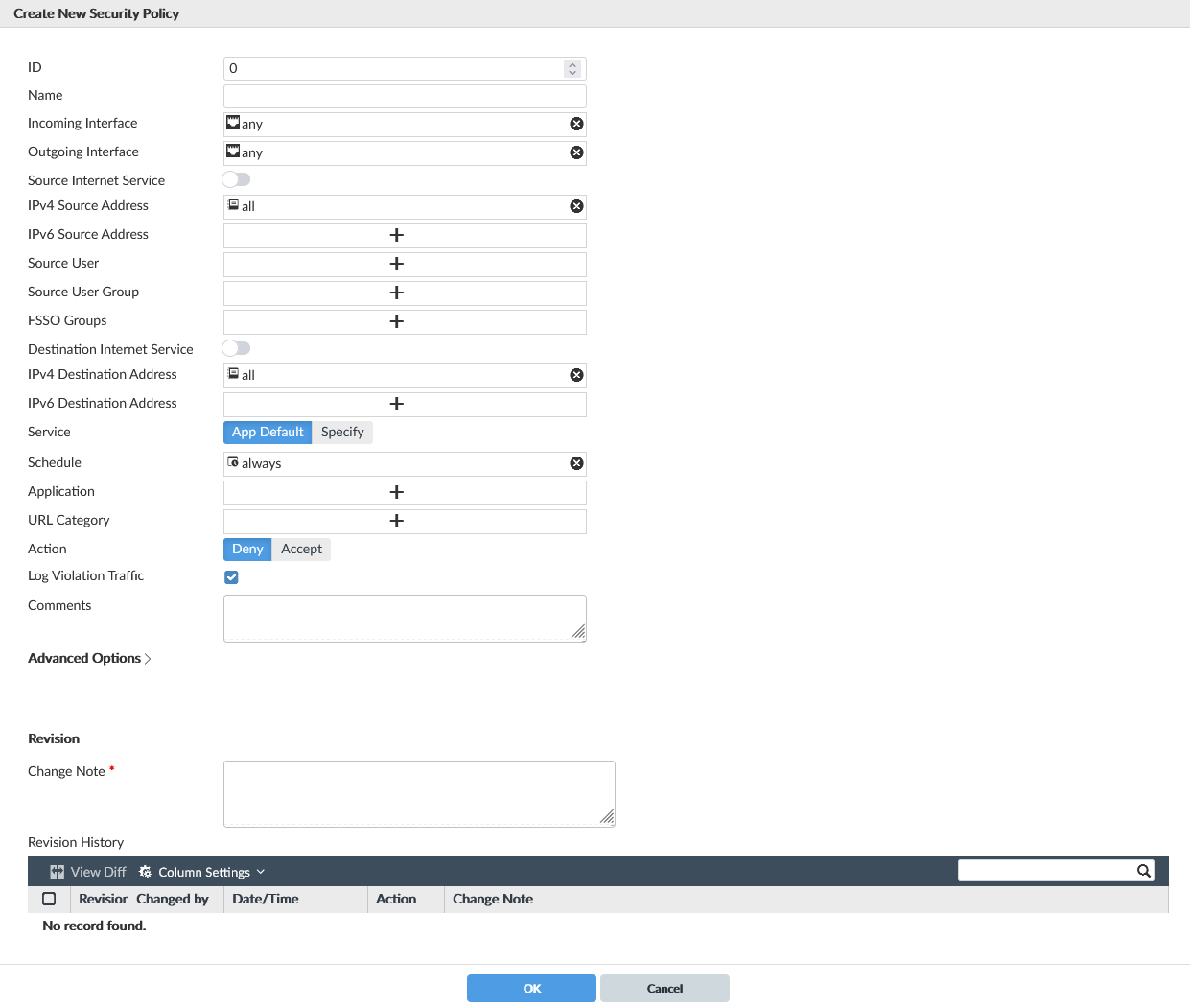Click into the ID number field
This screenshot has width=1190, height=1008.
pos(405,68)
